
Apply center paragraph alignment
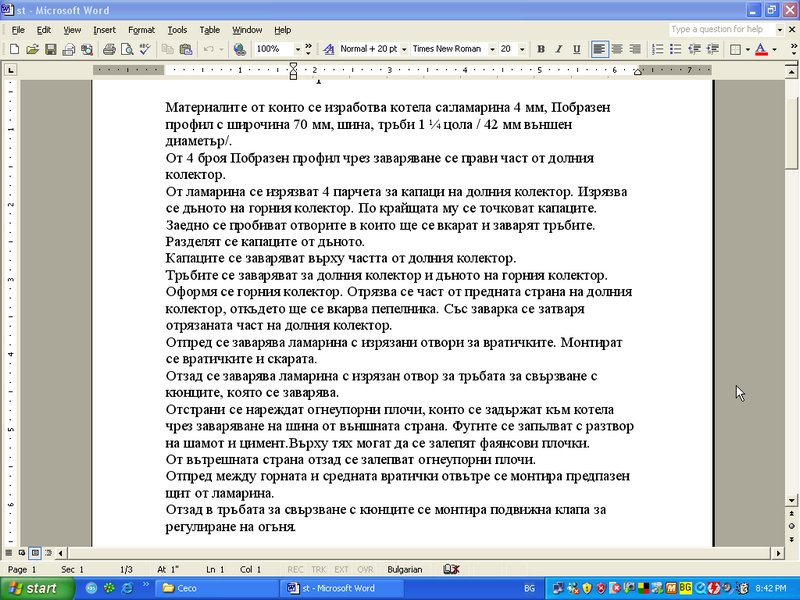615,48
